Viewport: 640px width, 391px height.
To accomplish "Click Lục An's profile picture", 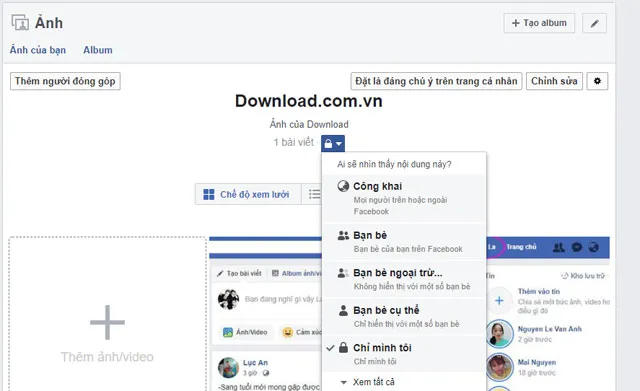I will coord(228,367).
